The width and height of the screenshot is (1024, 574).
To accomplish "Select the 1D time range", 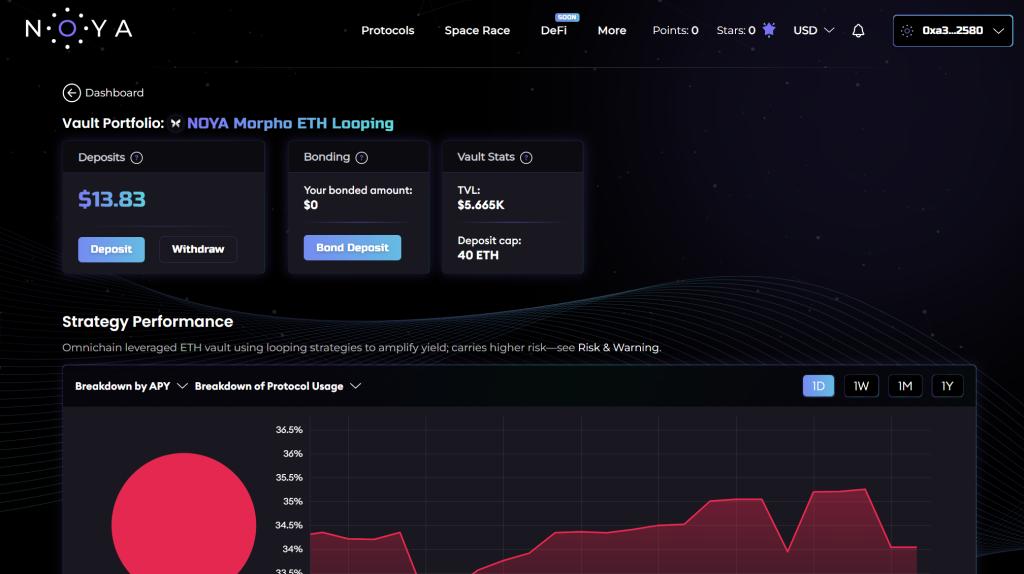I will click(x=818, y=386).
